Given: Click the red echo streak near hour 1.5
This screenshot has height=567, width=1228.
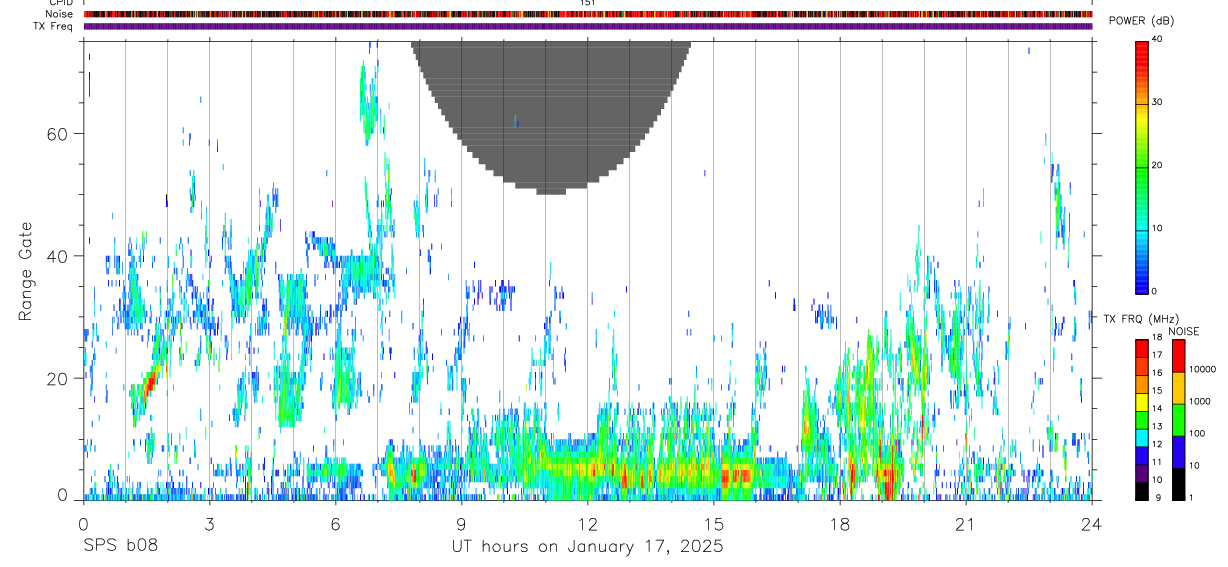Looking at the screenshot, I should tap(149, 383).
